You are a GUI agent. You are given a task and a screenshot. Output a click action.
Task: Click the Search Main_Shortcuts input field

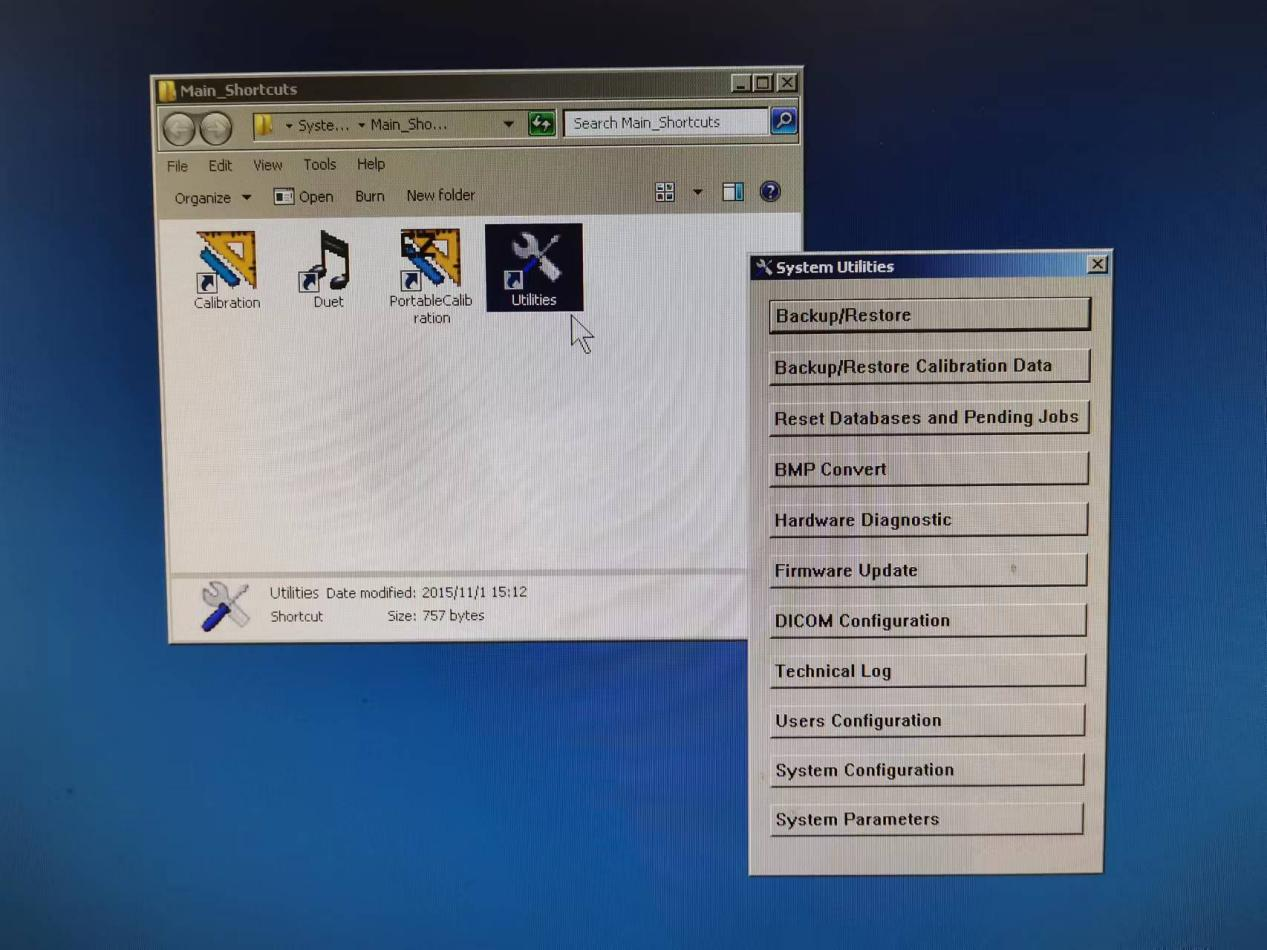click(x=666, y=122)
